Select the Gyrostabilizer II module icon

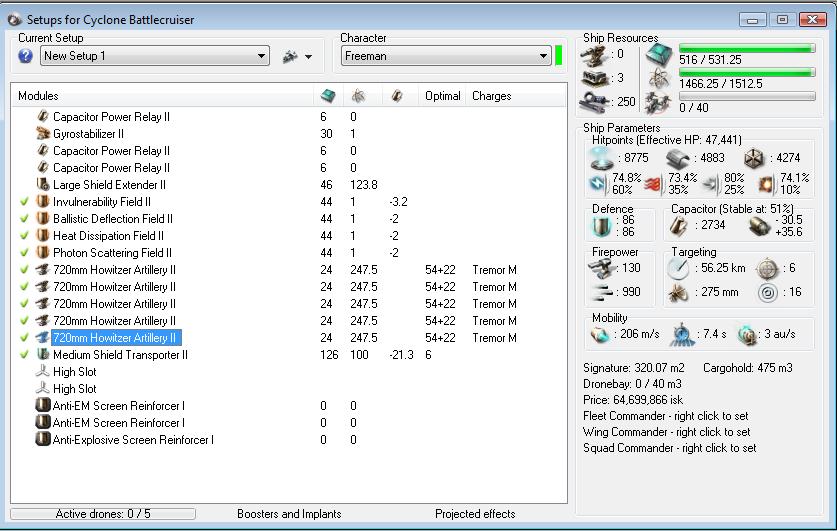(43, 133)
